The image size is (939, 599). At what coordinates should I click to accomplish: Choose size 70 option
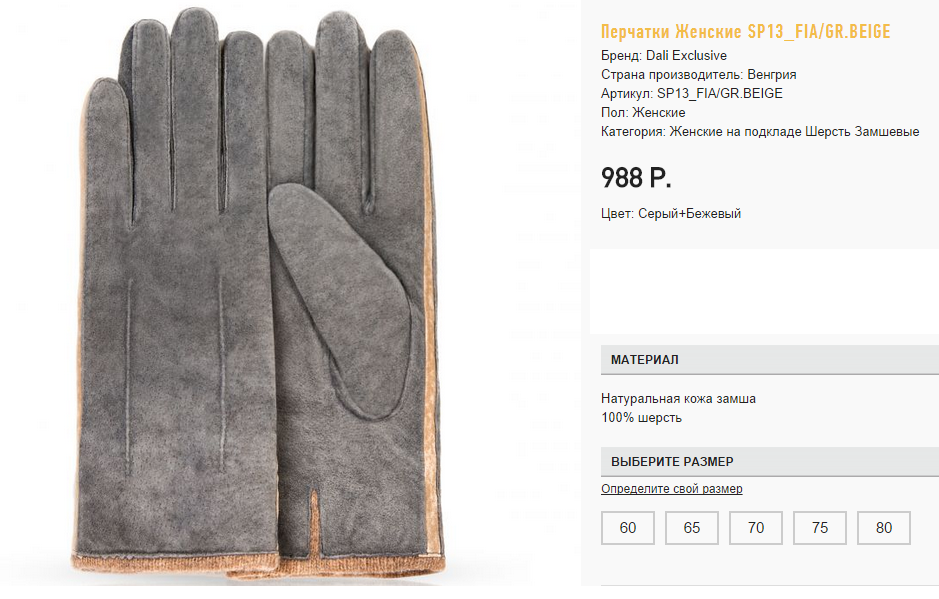pyautogui.click(x=756, y=528)
